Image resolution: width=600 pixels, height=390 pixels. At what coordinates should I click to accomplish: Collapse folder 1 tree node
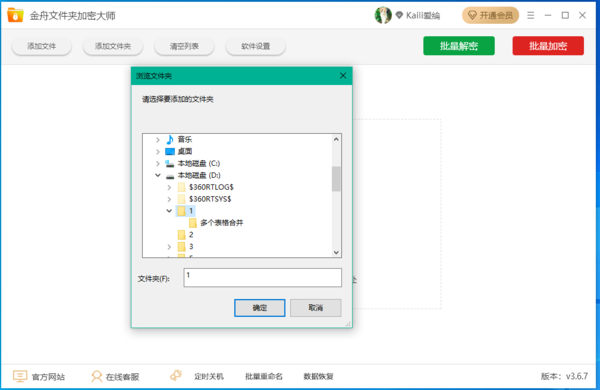pyautogui.click(x=169, y=211)
